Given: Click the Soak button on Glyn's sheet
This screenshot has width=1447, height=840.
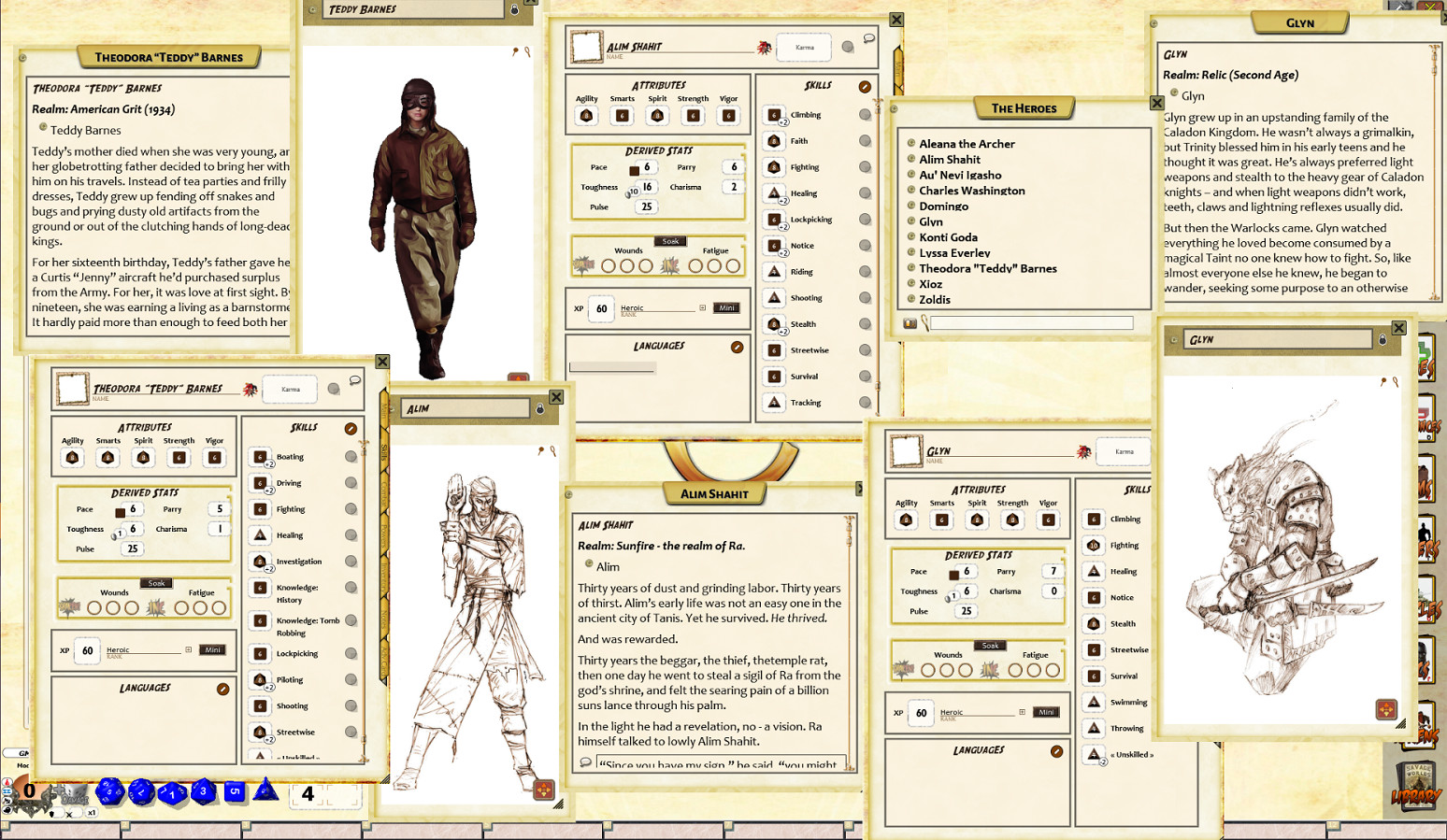Looking at the screenshot, I should [x=990, y=645].
